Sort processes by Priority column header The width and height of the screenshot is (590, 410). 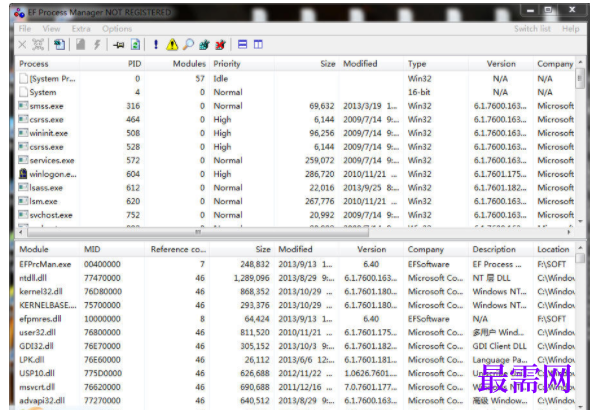coord(242,64)
